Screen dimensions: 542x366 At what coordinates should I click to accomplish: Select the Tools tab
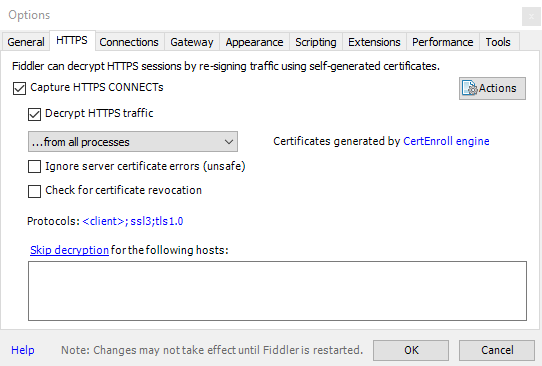tap(498, 42)
